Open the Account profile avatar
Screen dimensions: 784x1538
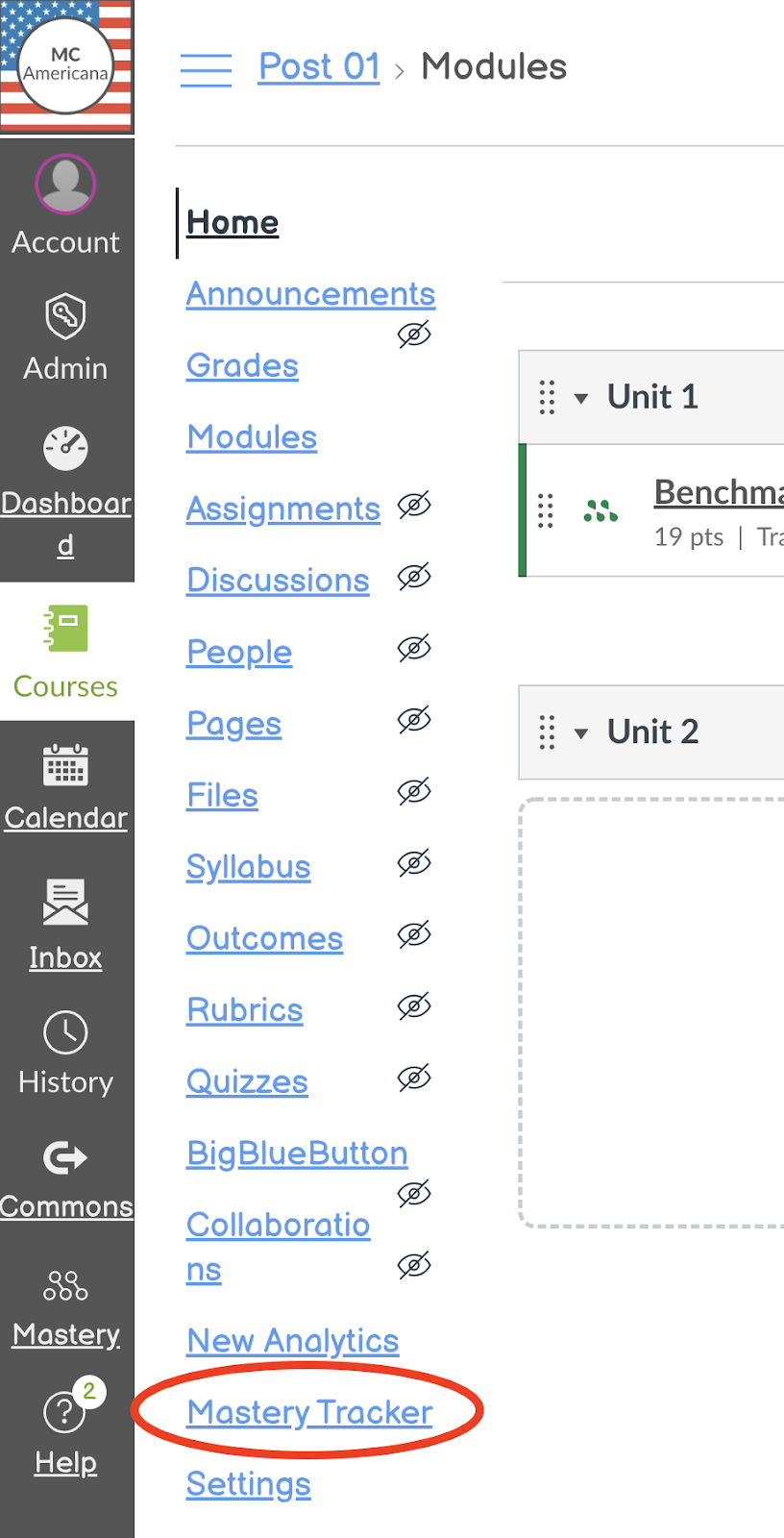[x=65, y=184]
